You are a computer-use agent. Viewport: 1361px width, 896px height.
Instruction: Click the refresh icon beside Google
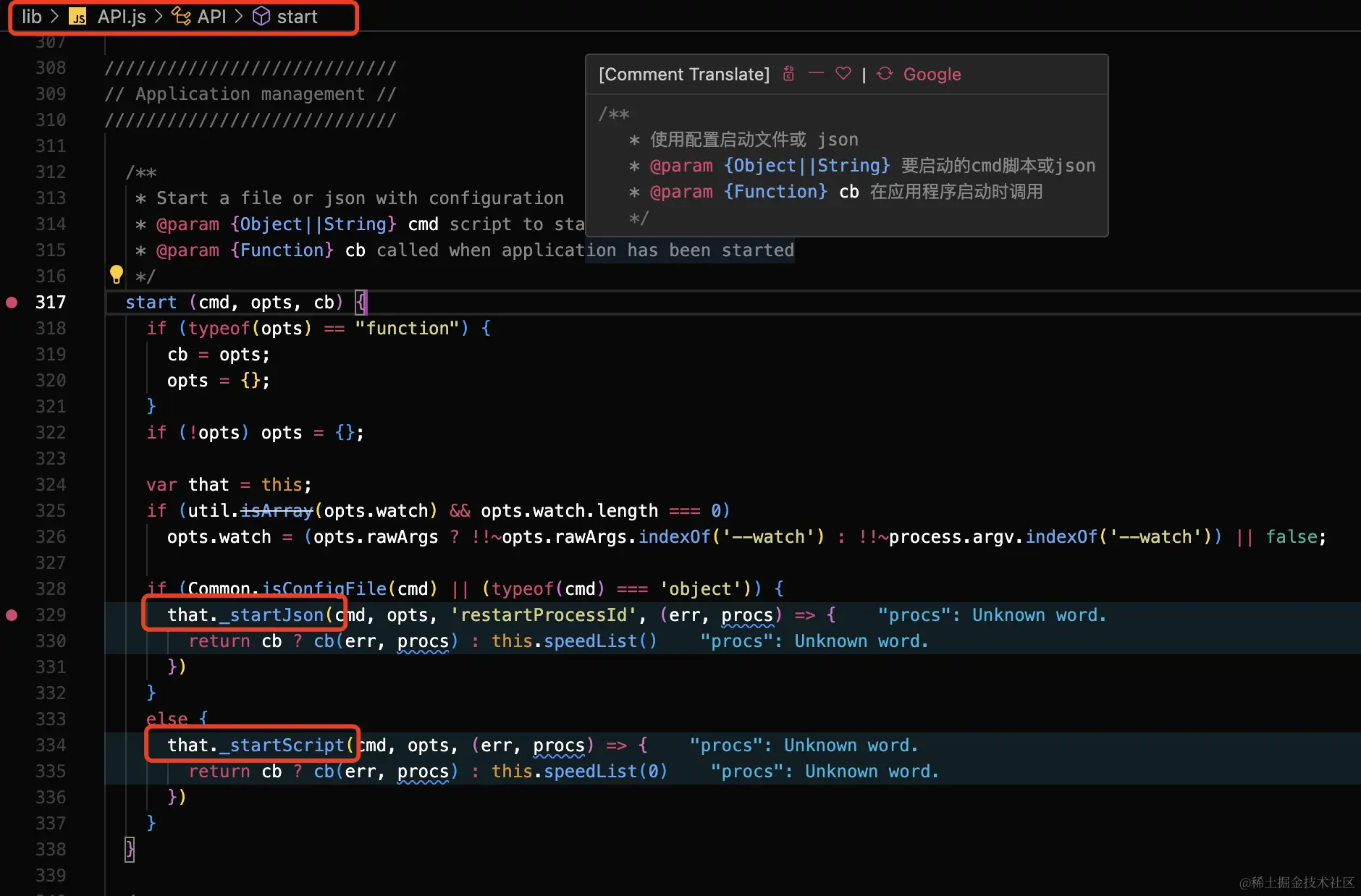pyautogui.click(x=885, y=74)
